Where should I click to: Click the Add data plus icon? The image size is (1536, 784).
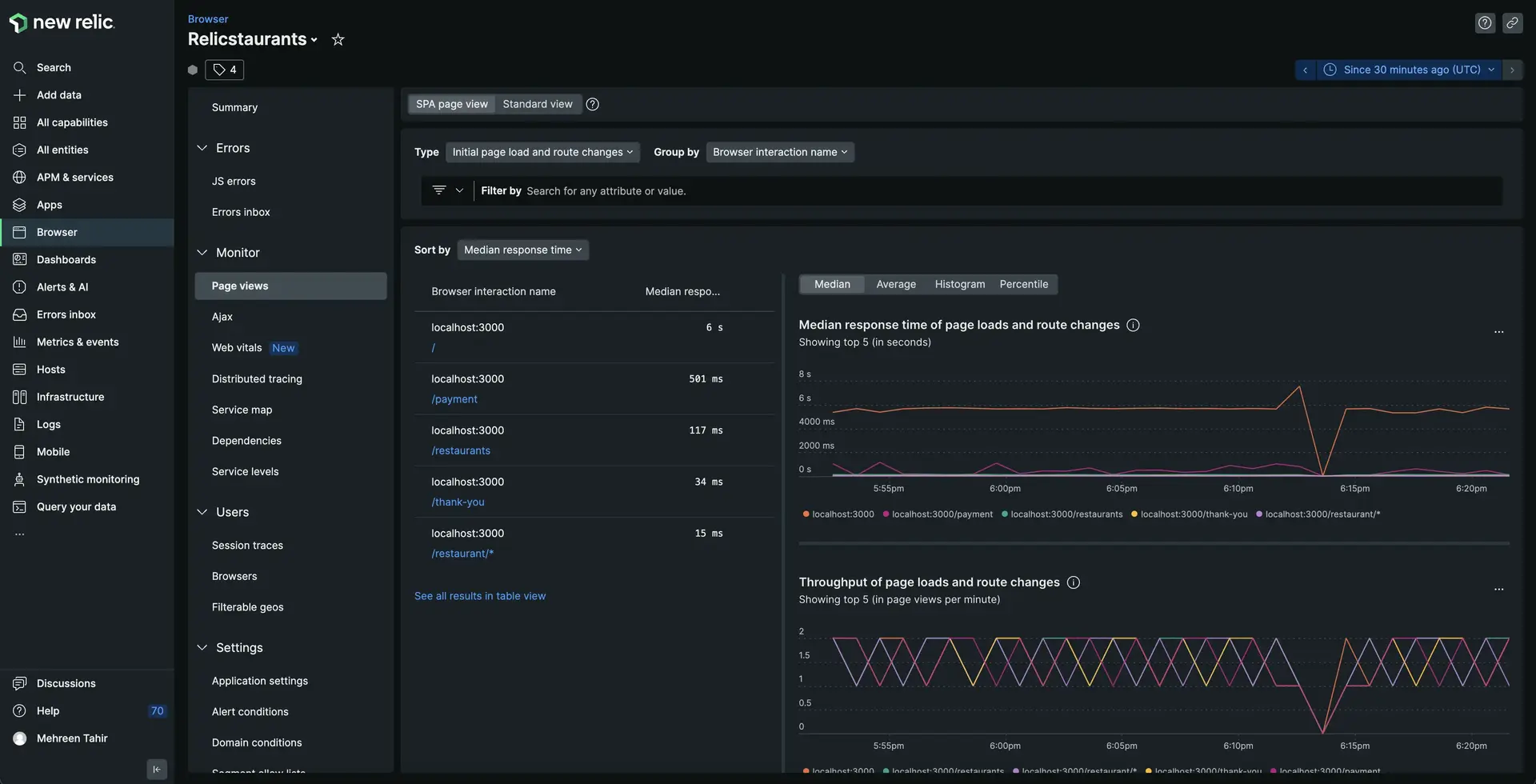(20, 95)
